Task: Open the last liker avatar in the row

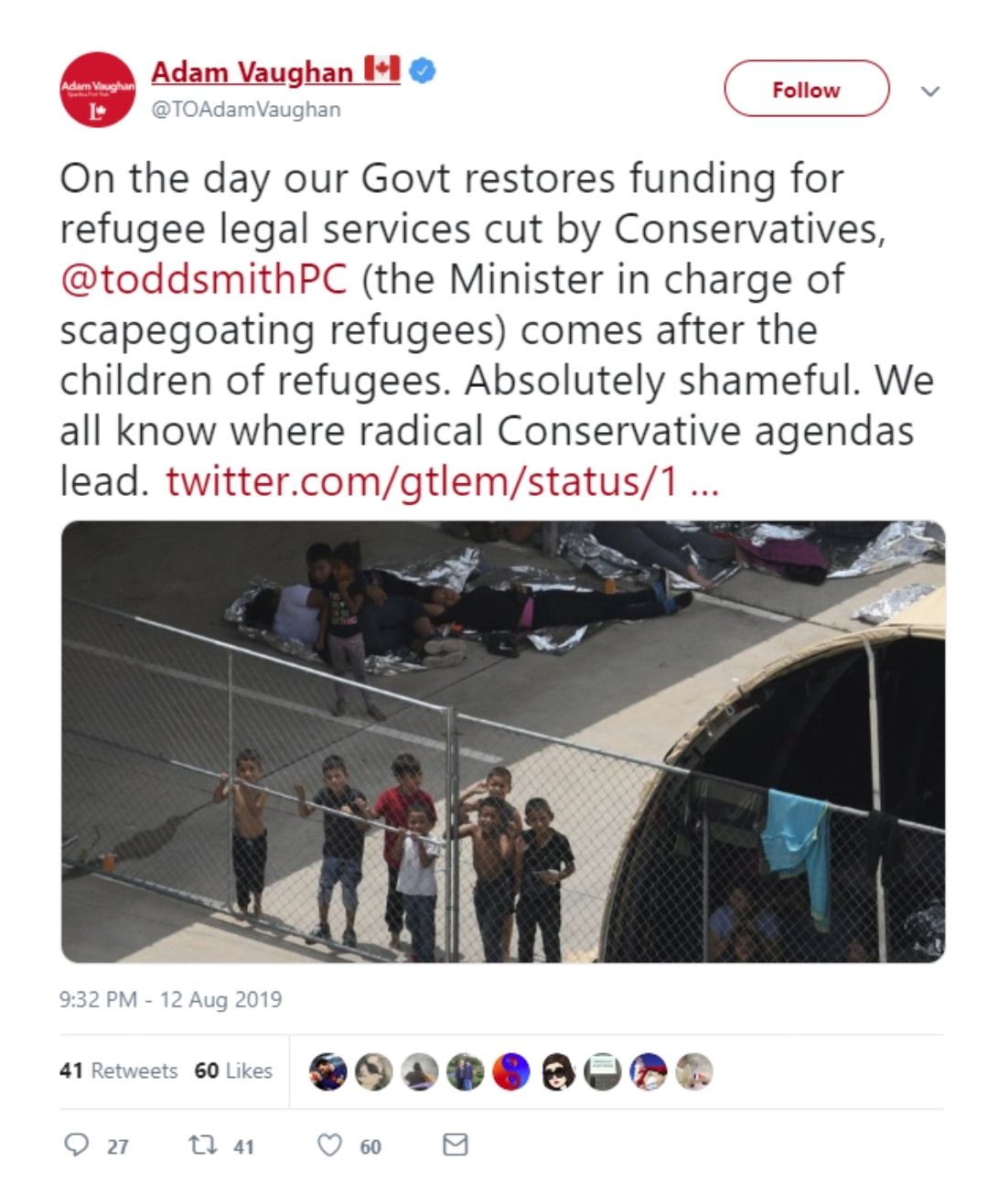Action: pos(694,1071)
